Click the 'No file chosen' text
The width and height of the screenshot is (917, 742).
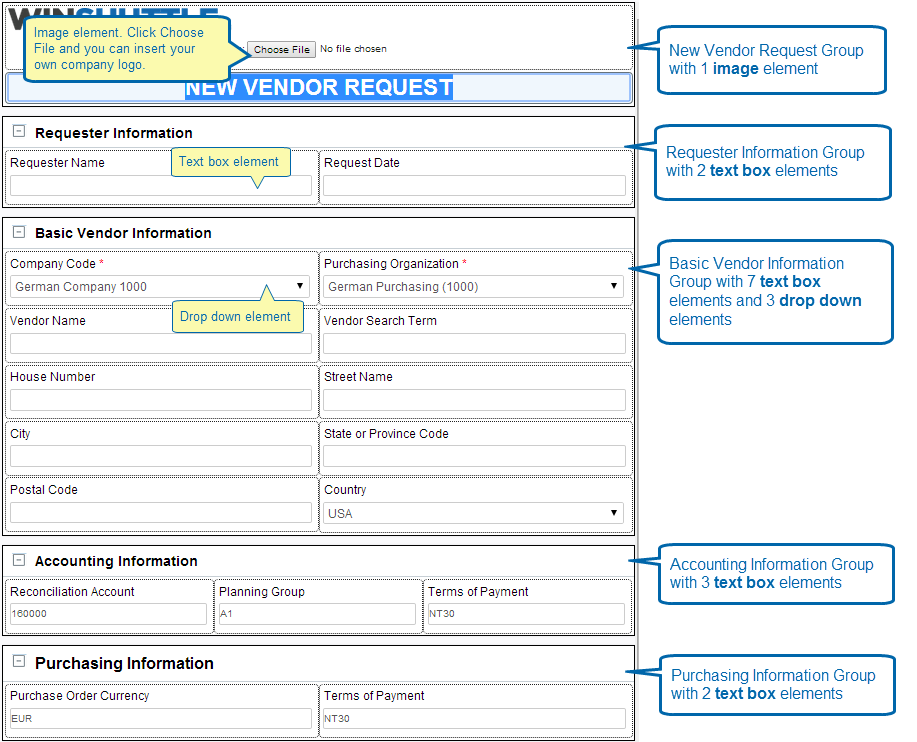pos(353,49)
